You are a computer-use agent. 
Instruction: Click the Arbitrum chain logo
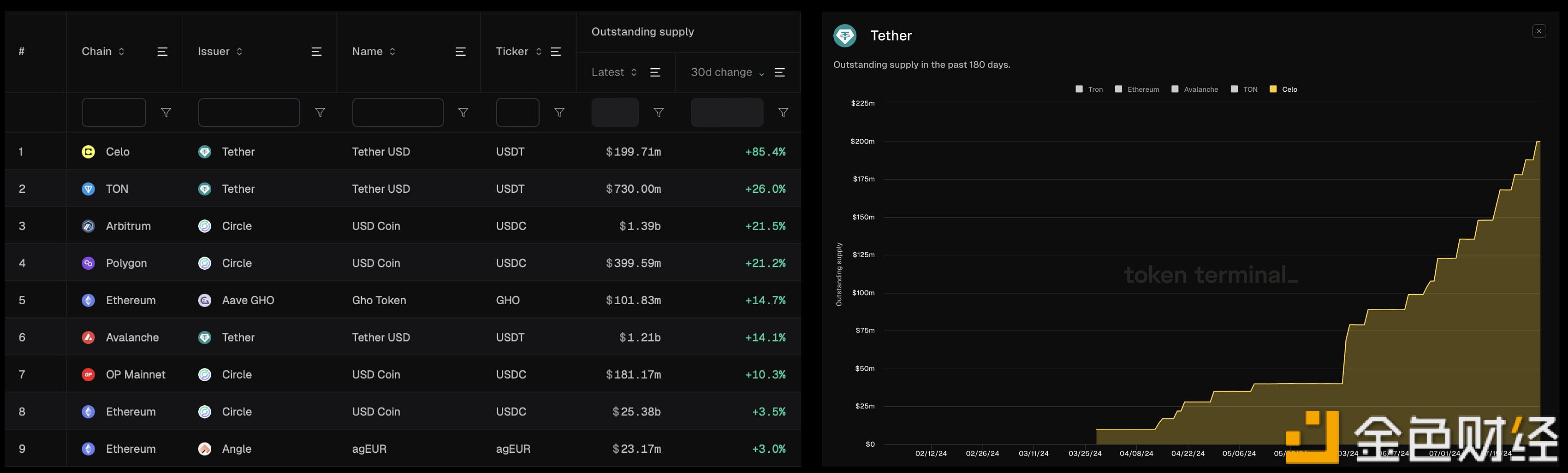(88, 226)
